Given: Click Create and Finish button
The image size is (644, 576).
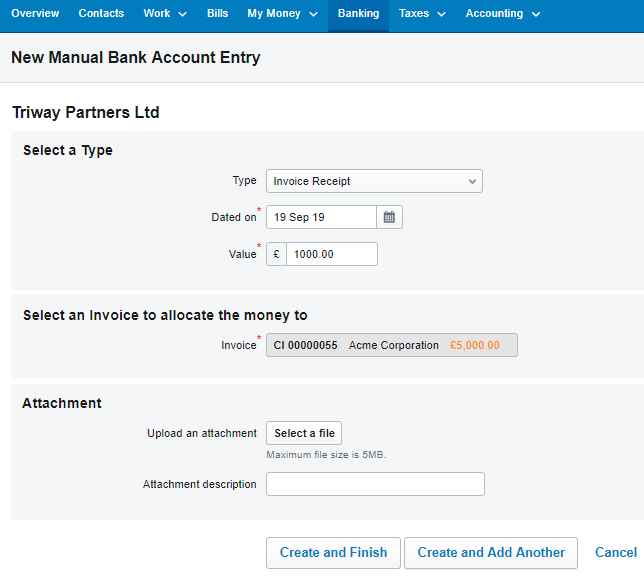Looking at the screenshot, I should click(333, 553).
